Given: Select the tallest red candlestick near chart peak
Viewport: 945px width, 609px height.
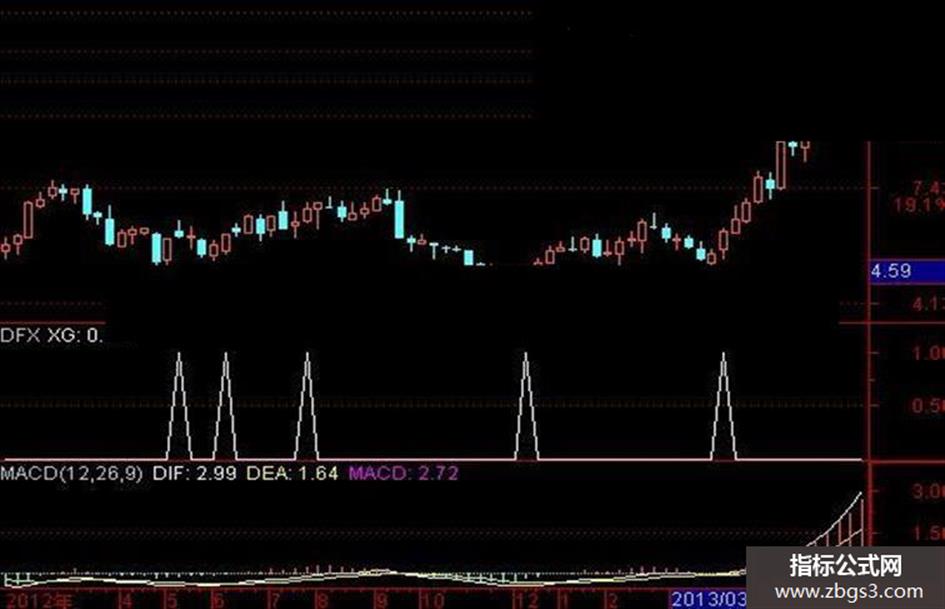Looking at the screenshot, I should (x=781, y=165).
